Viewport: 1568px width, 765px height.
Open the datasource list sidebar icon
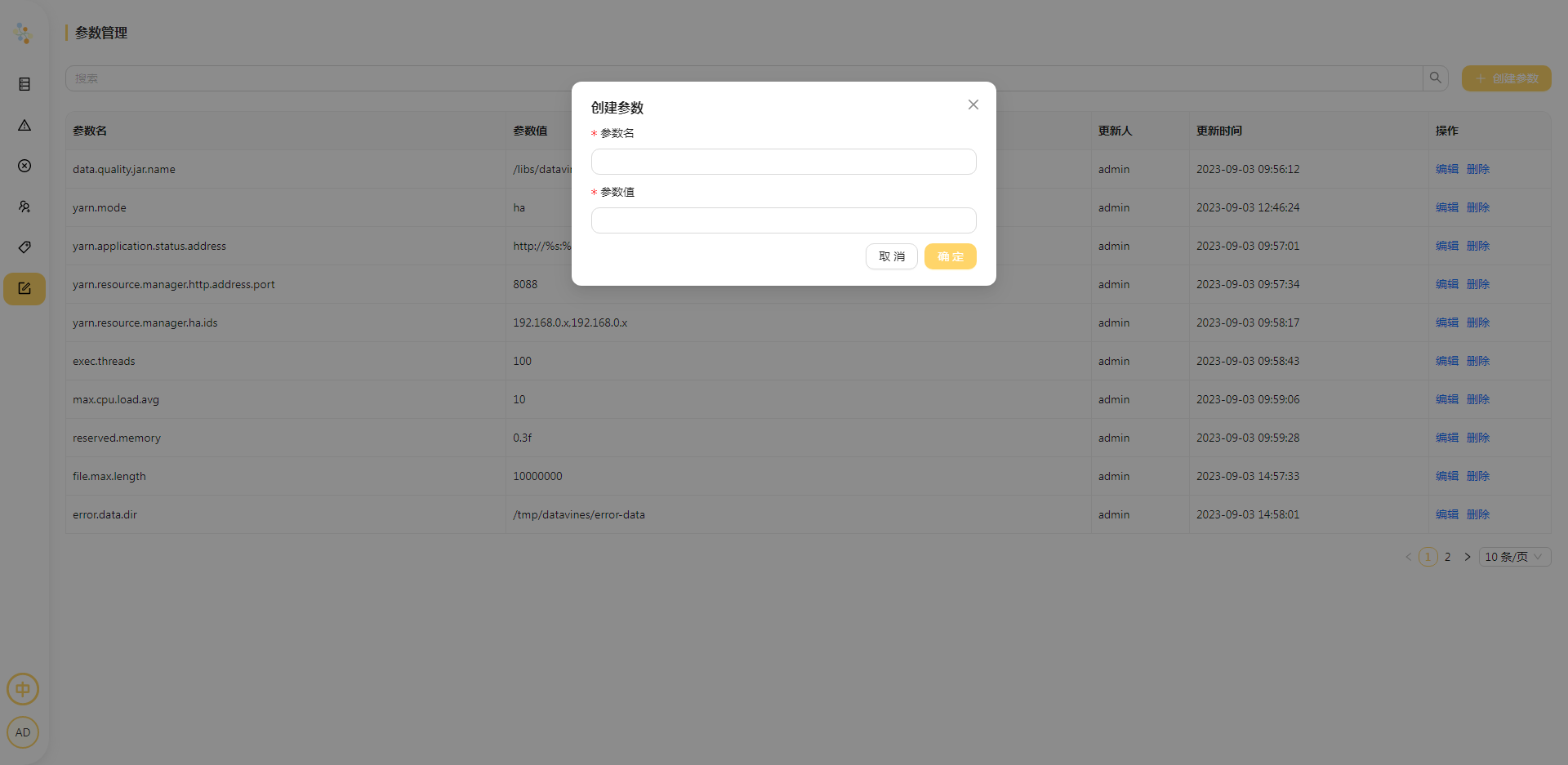tap(24, 84)
